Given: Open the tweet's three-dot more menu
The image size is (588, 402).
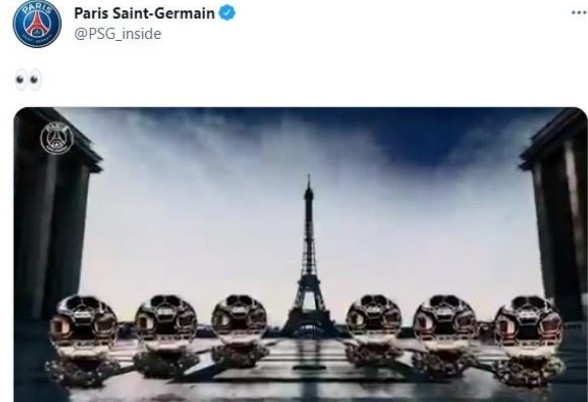Looking at the screenshot, I should (579, 13).
